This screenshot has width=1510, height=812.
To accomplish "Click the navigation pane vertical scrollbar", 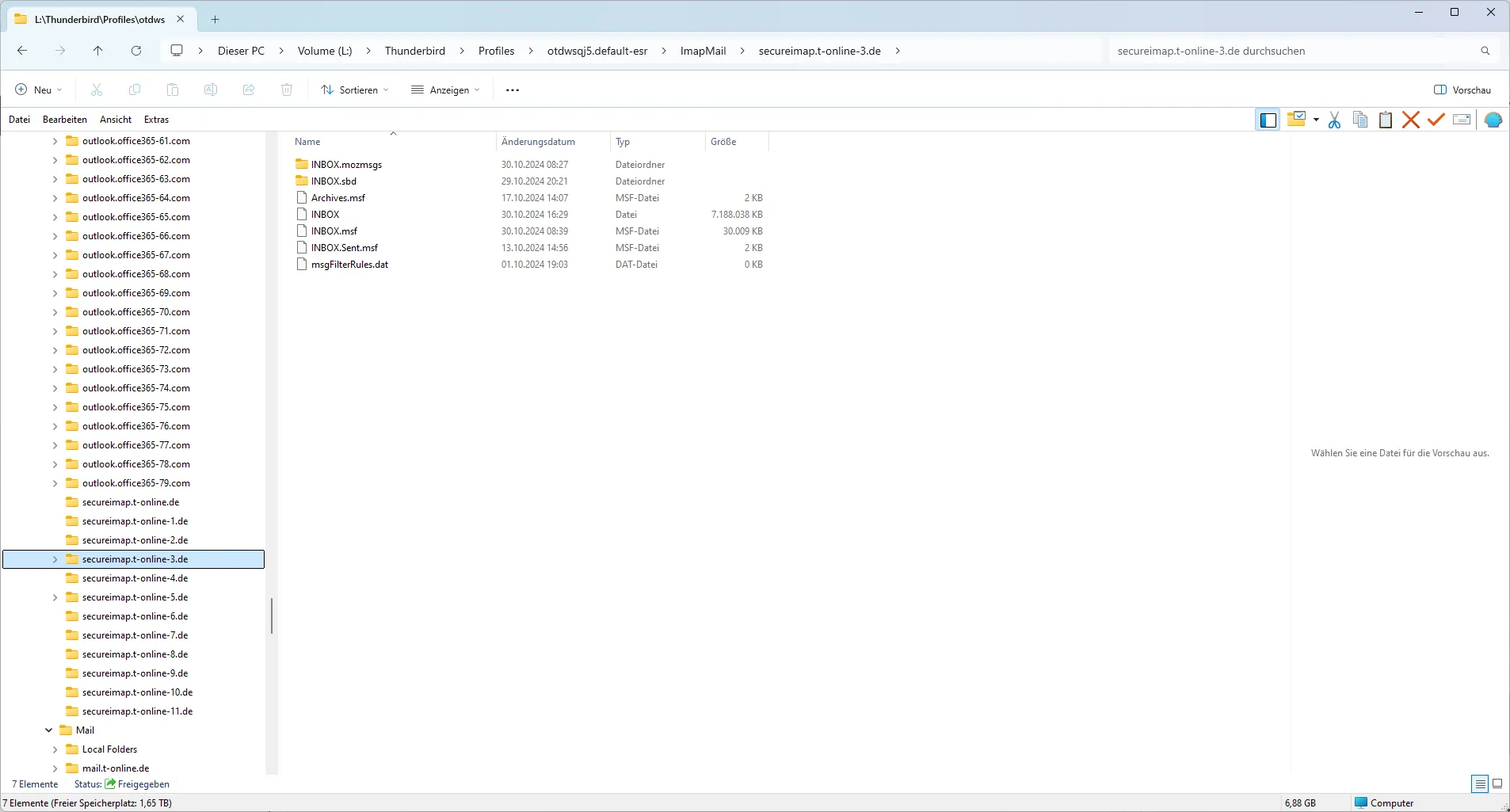I will click(272, 616).
